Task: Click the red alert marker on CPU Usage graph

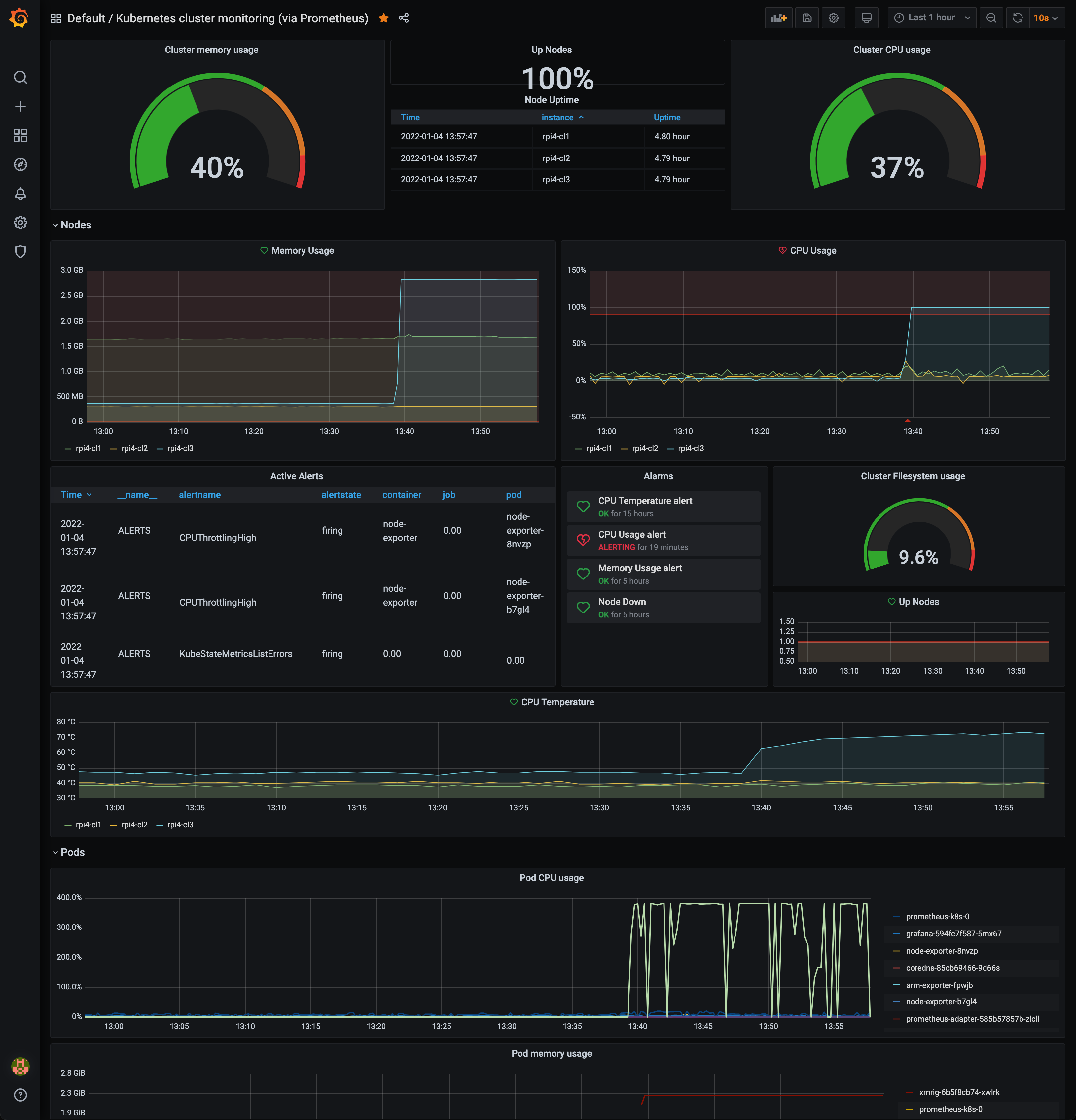Action: 908,420
